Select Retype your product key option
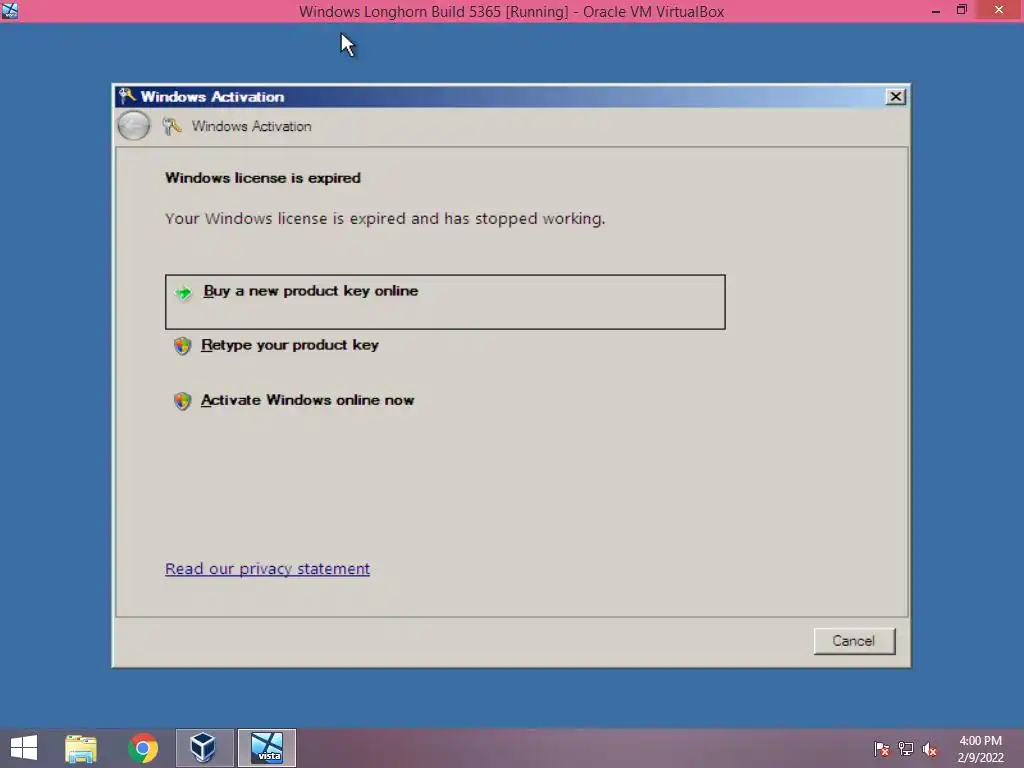1024x768 pixels. click(x=289, y=345)
